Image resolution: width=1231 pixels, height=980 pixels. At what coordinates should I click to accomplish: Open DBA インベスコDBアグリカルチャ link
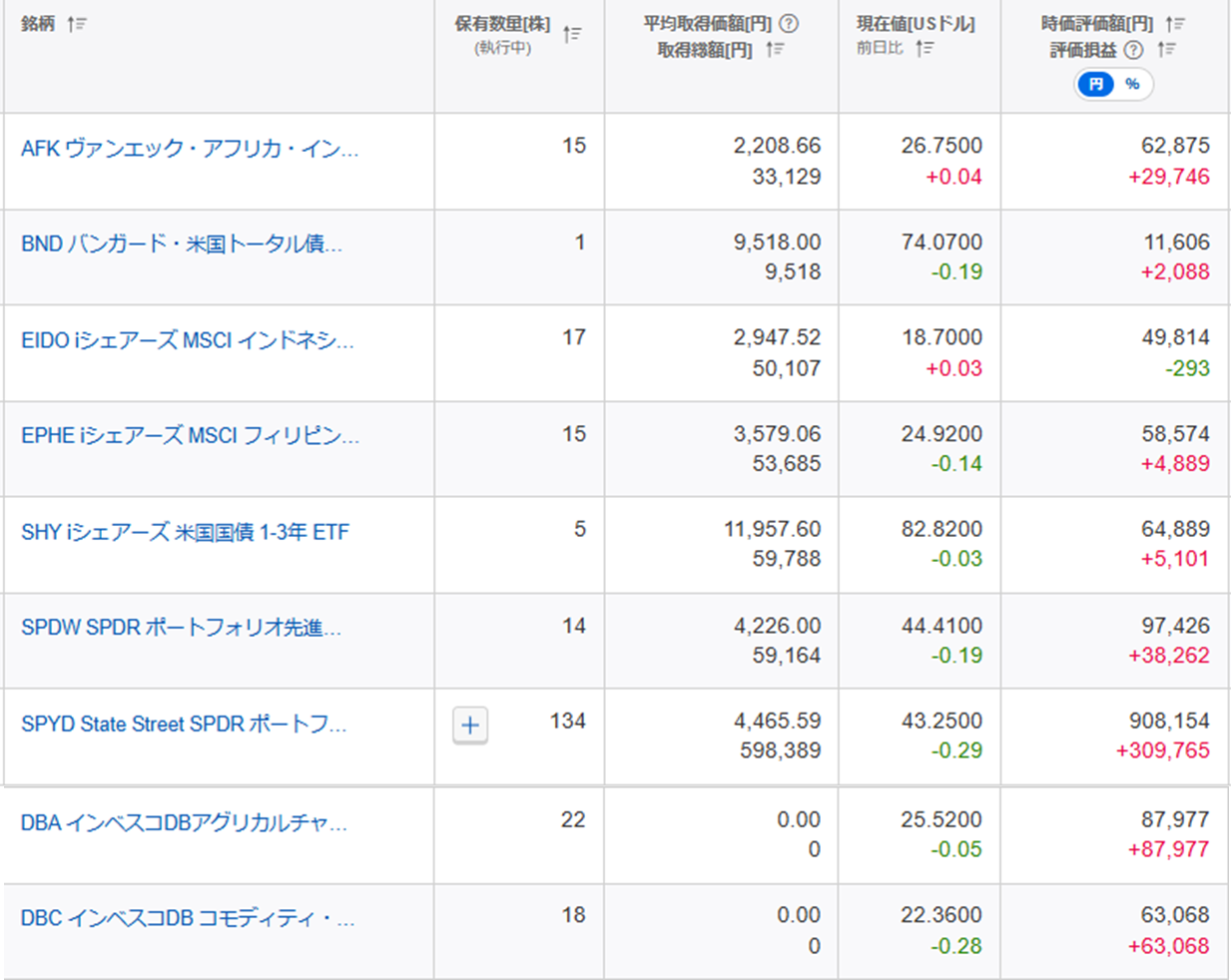[184, 823]
